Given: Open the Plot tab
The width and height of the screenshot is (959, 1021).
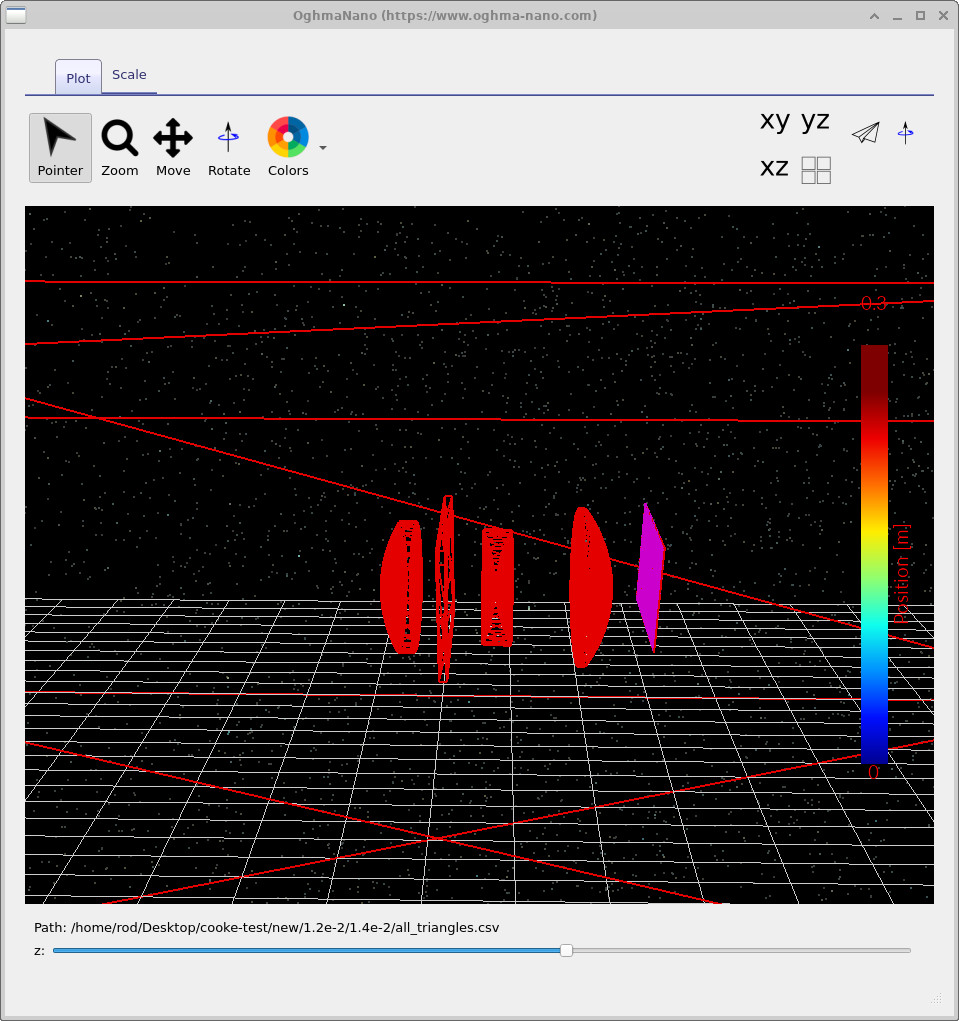Looking at the screenshot, I should click(x=77, y=76).
